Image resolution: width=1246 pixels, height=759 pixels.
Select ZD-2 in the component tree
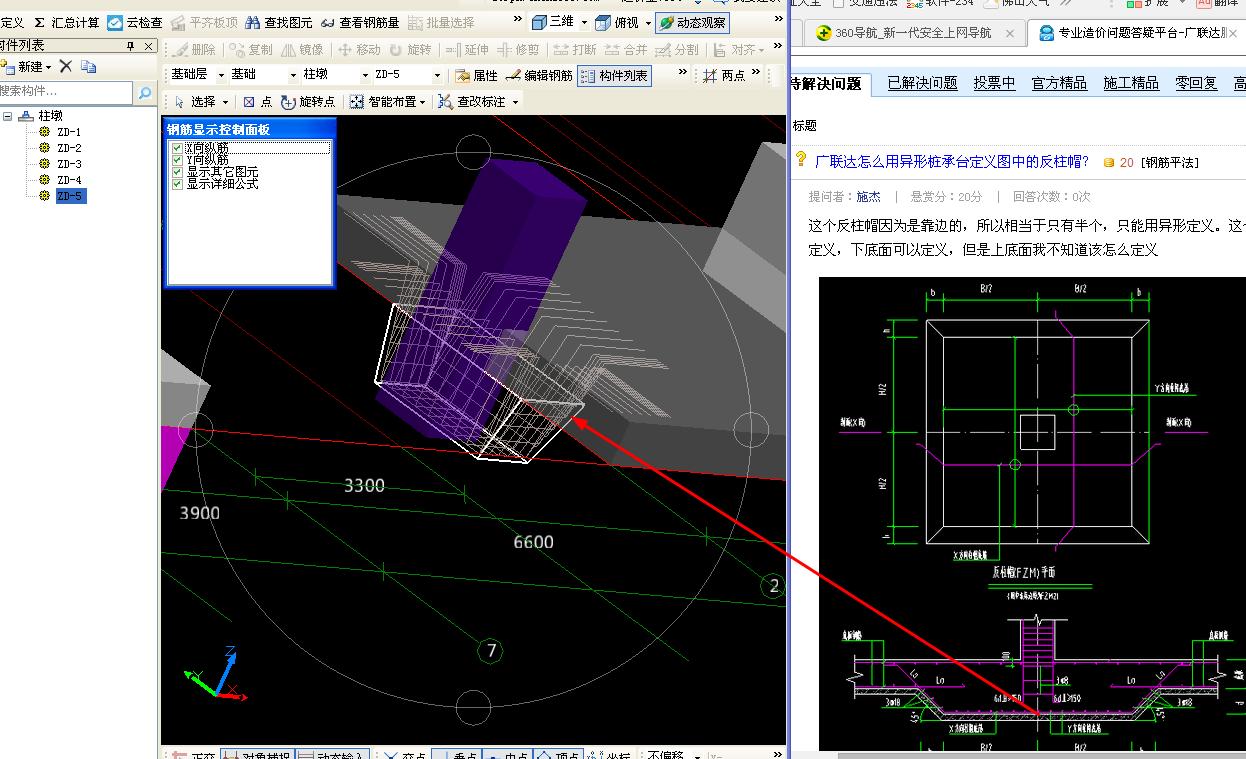pos(69,148)
